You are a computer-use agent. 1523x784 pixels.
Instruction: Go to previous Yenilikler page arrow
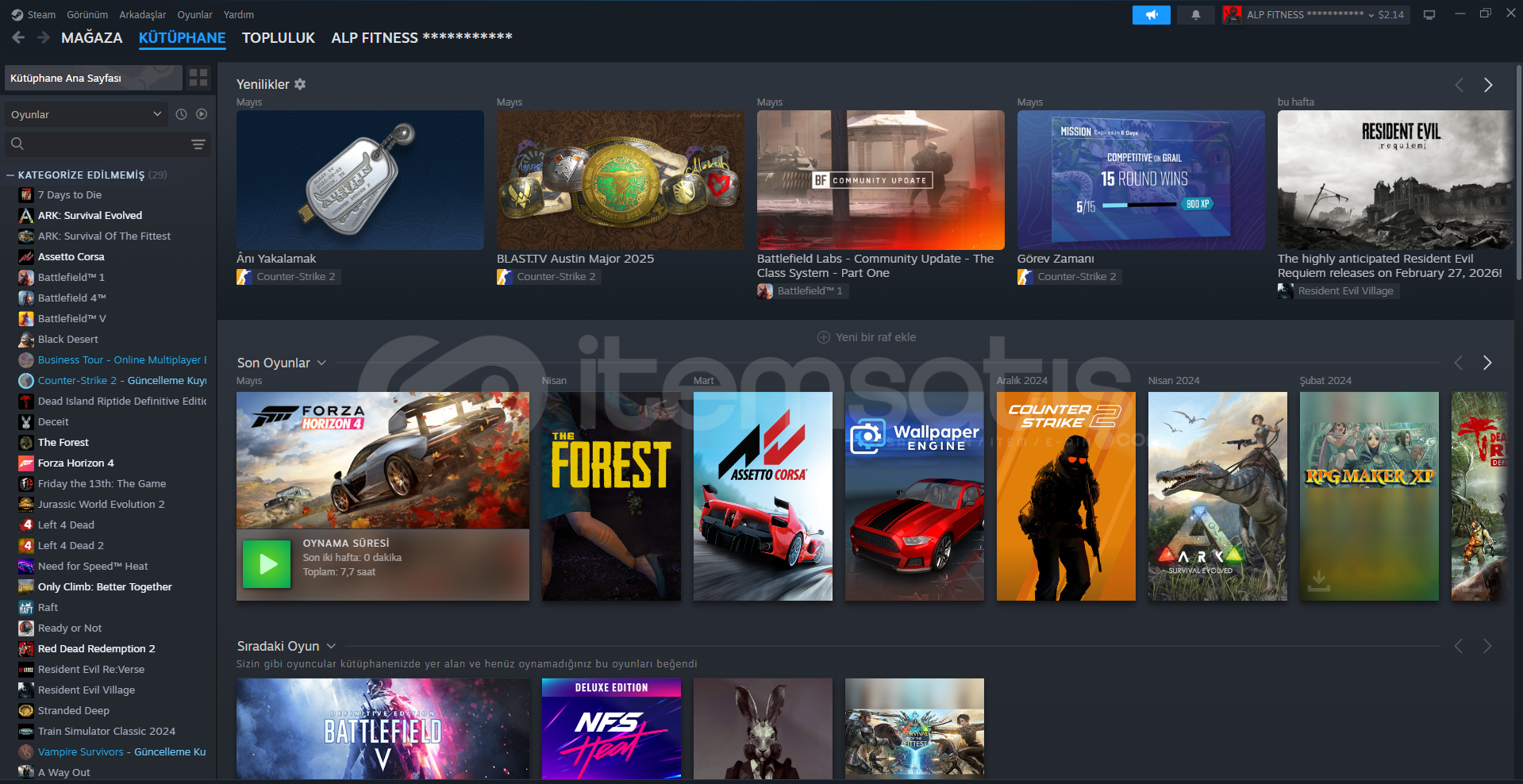[1459, 85]
